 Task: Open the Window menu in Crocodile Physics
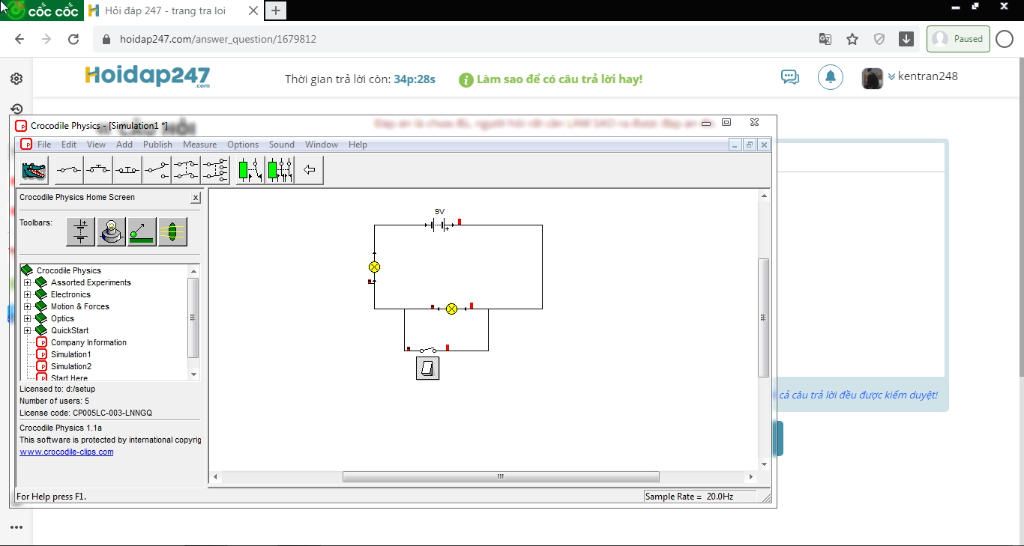point(321,144)
